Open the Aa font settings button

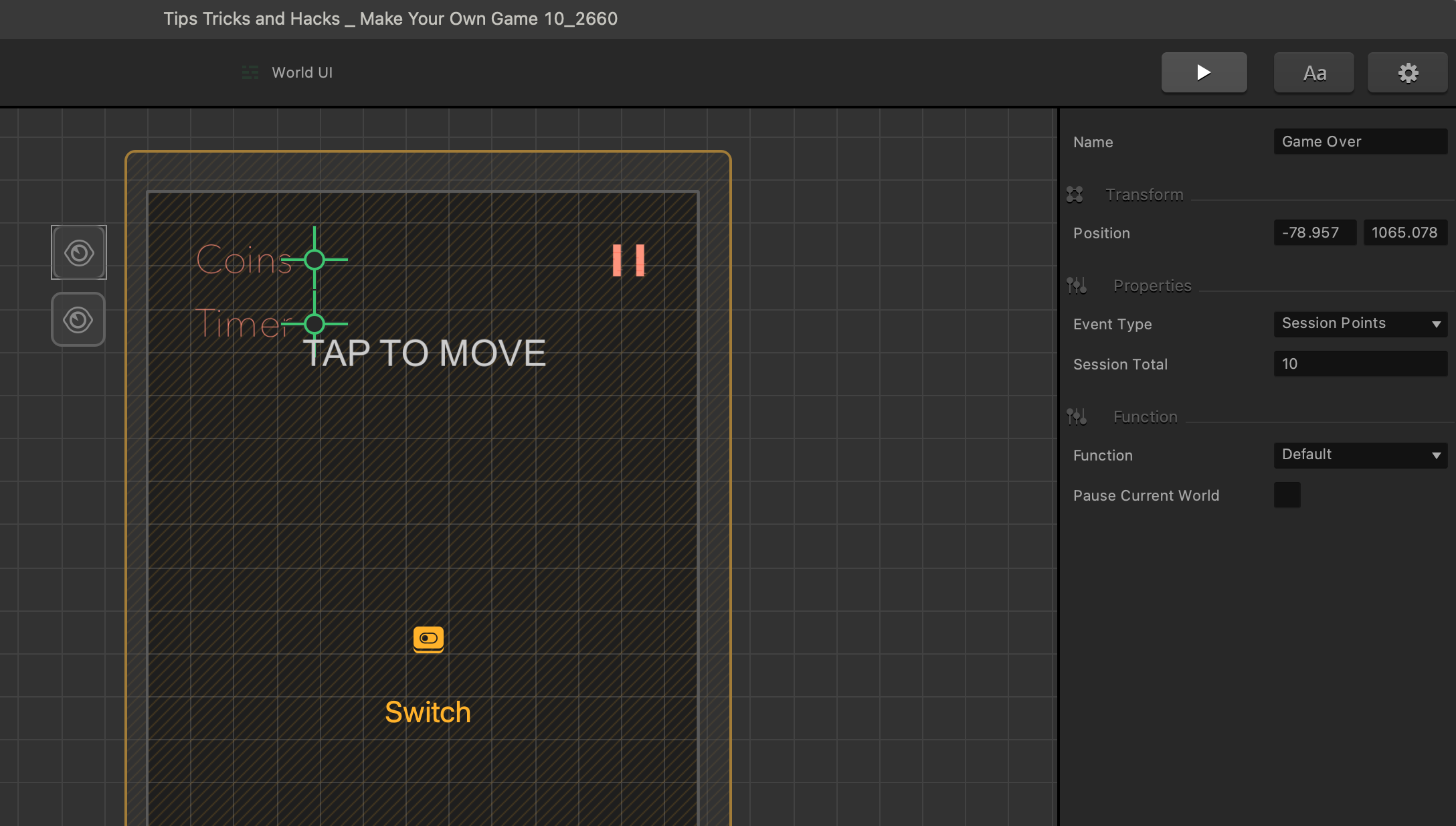pyautogui.click(x=1314, y=72)
